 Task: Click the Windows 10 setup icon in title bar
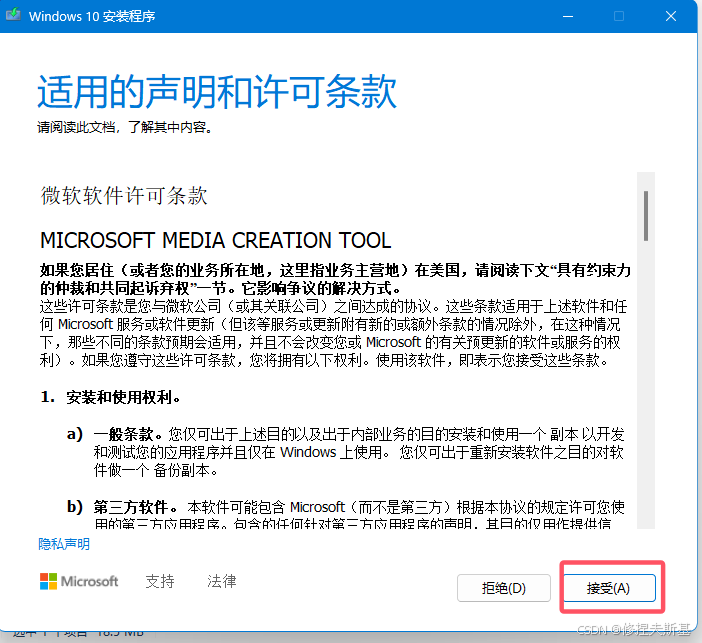point(13,15)
